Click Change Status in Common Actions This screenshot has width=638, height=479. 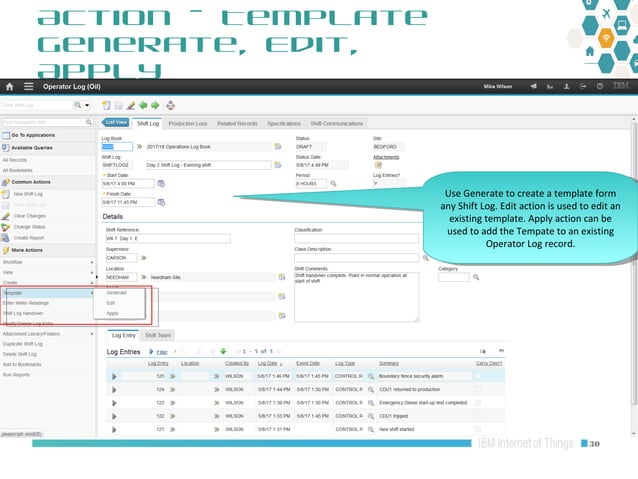tap(29, 227)
